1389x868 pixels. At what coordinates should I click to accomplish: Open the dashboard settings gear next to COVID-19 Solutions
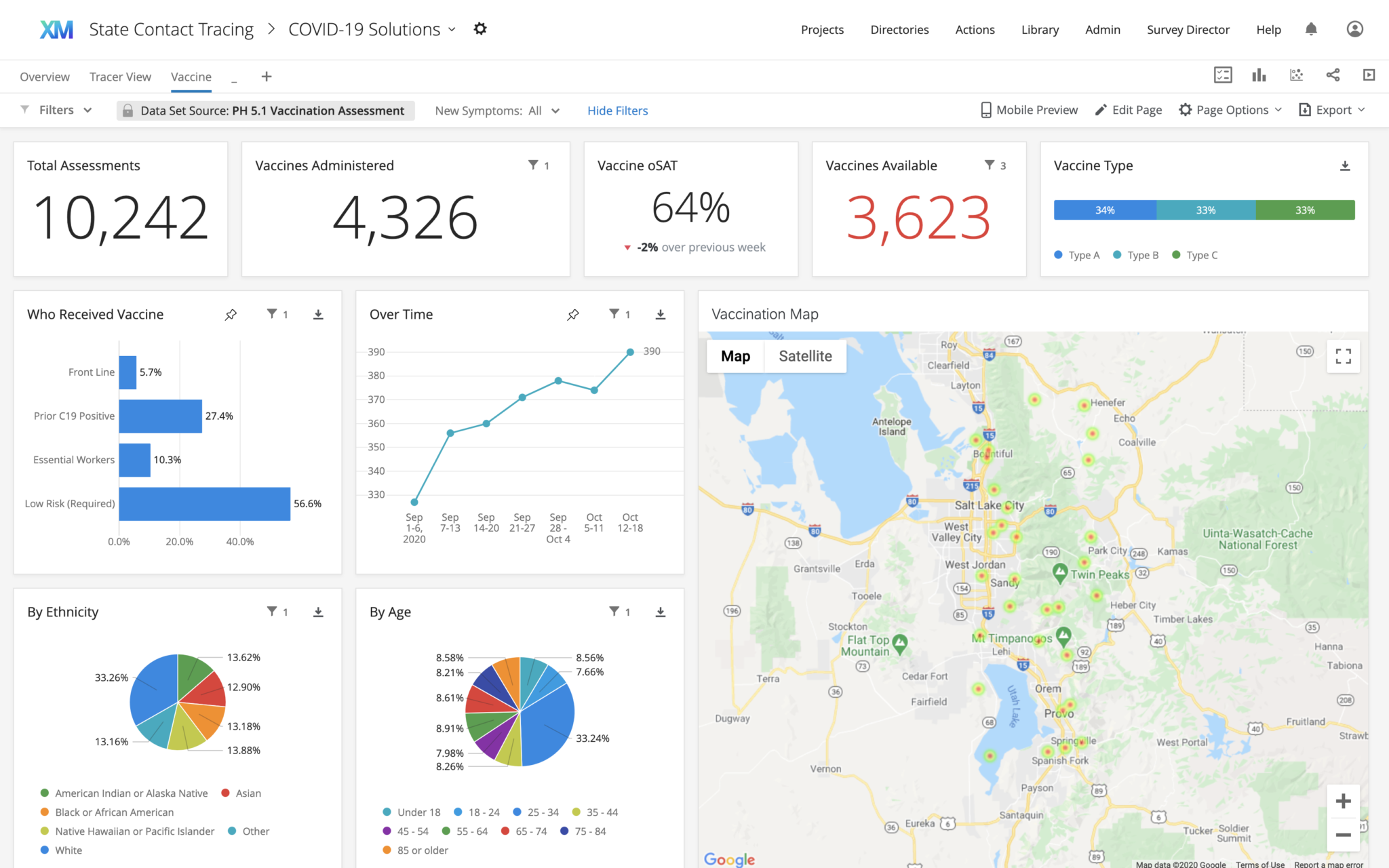(x=480, y=29)
